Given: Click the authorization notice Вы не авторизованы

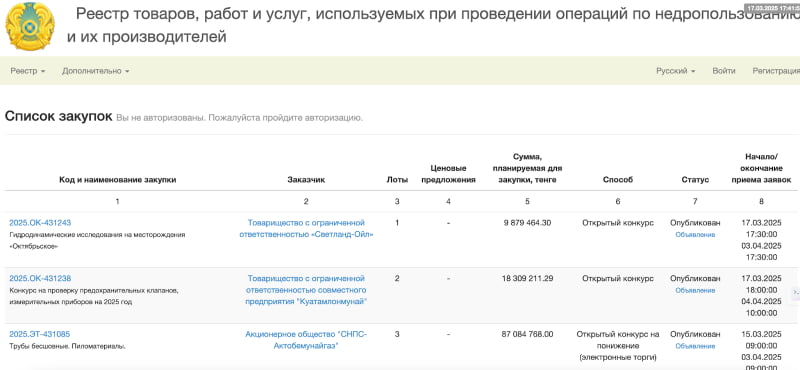Looking at the screenshot, I should coord(239,118).
